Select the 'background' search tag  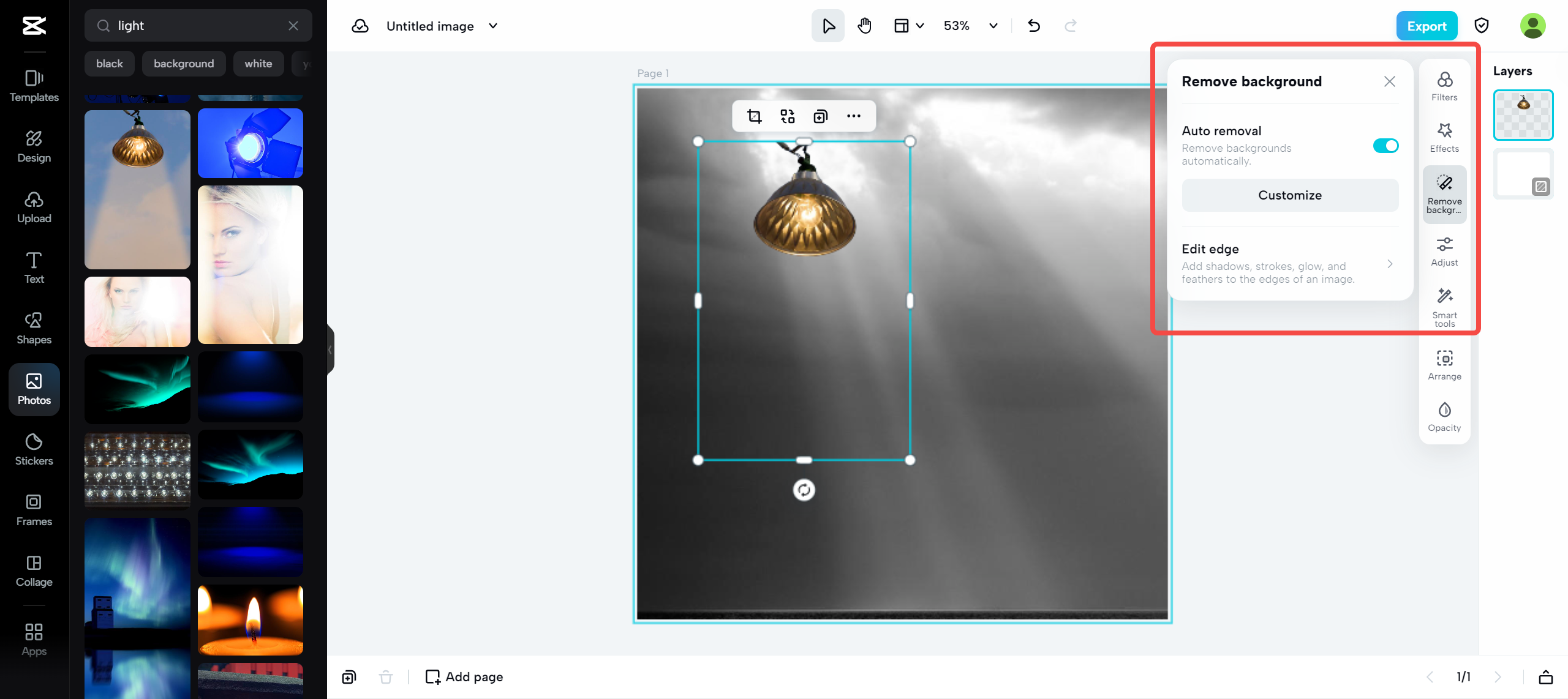pos(184,64)
